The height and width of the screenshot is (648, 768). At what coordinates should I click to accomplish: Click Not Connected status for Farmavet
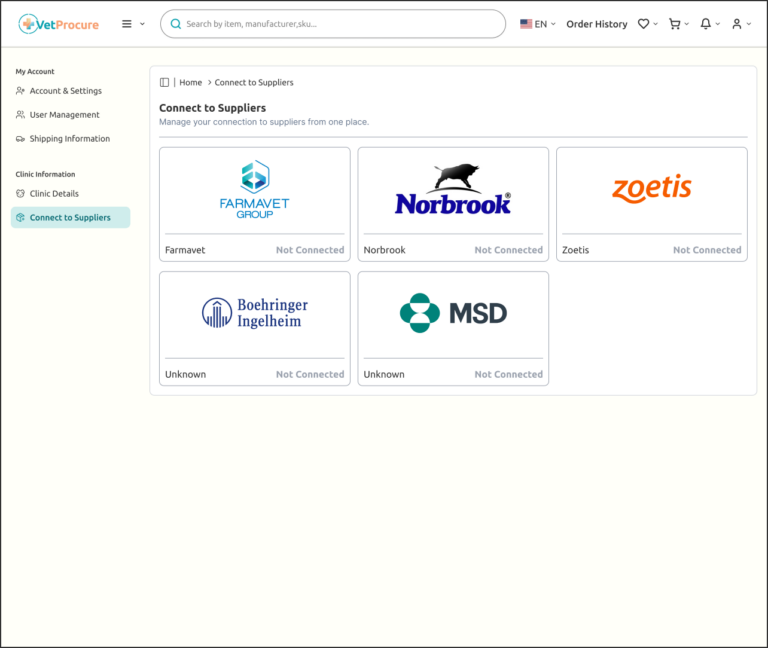point(310,250)
